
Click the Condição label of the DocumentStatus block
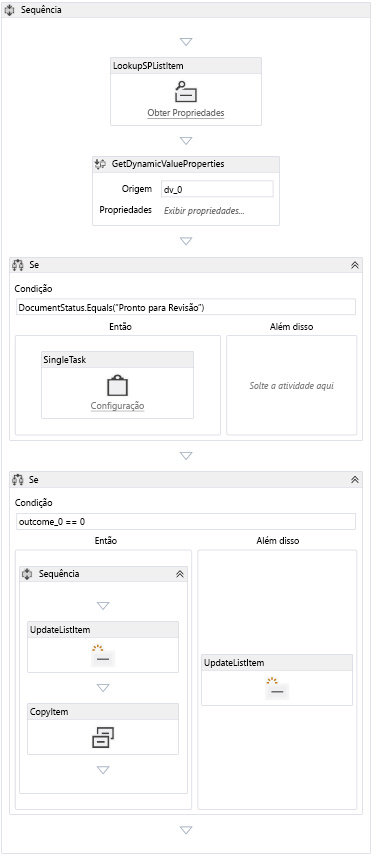[x=33, y=288]
